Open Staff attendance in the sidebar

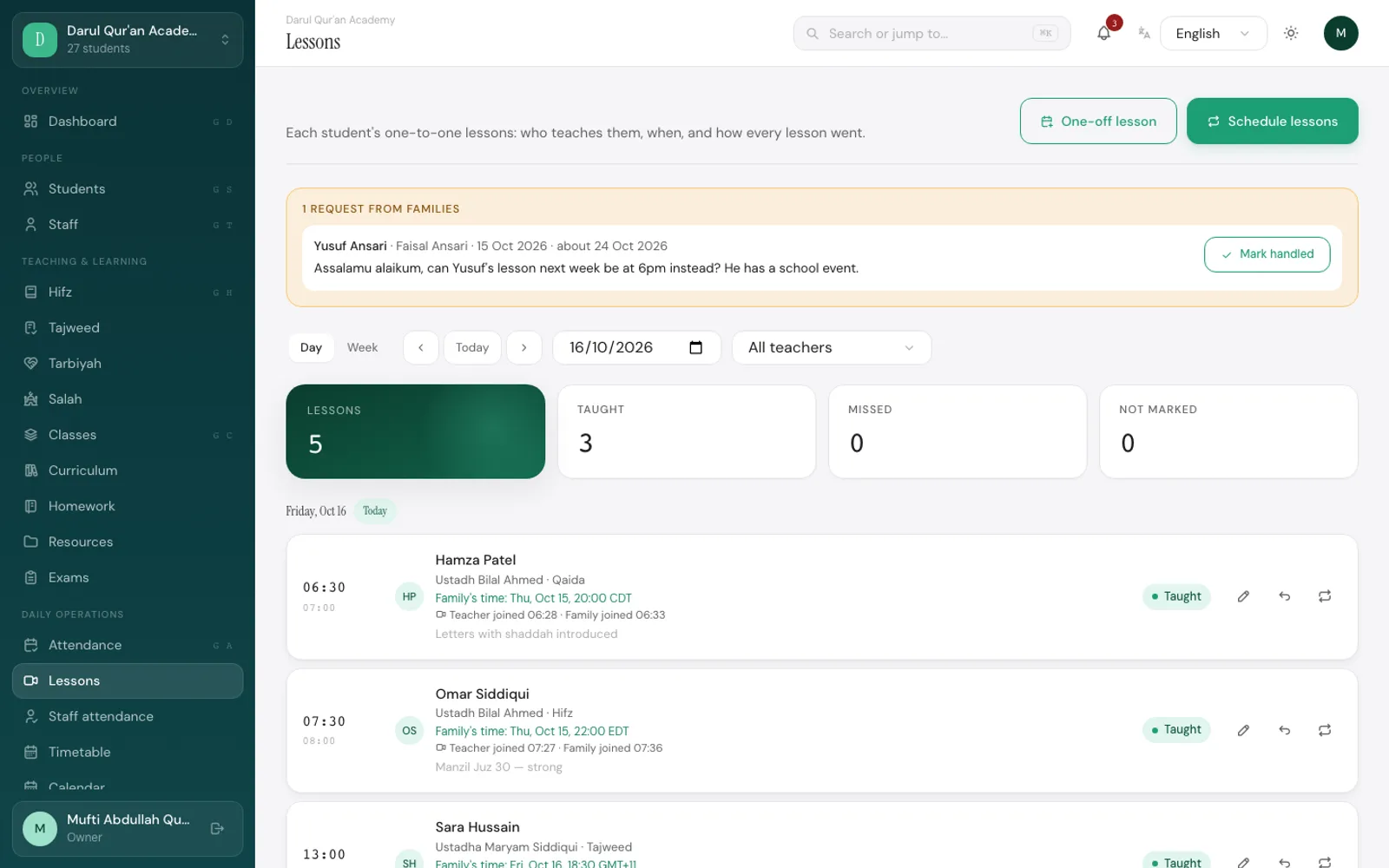point(128,716)
